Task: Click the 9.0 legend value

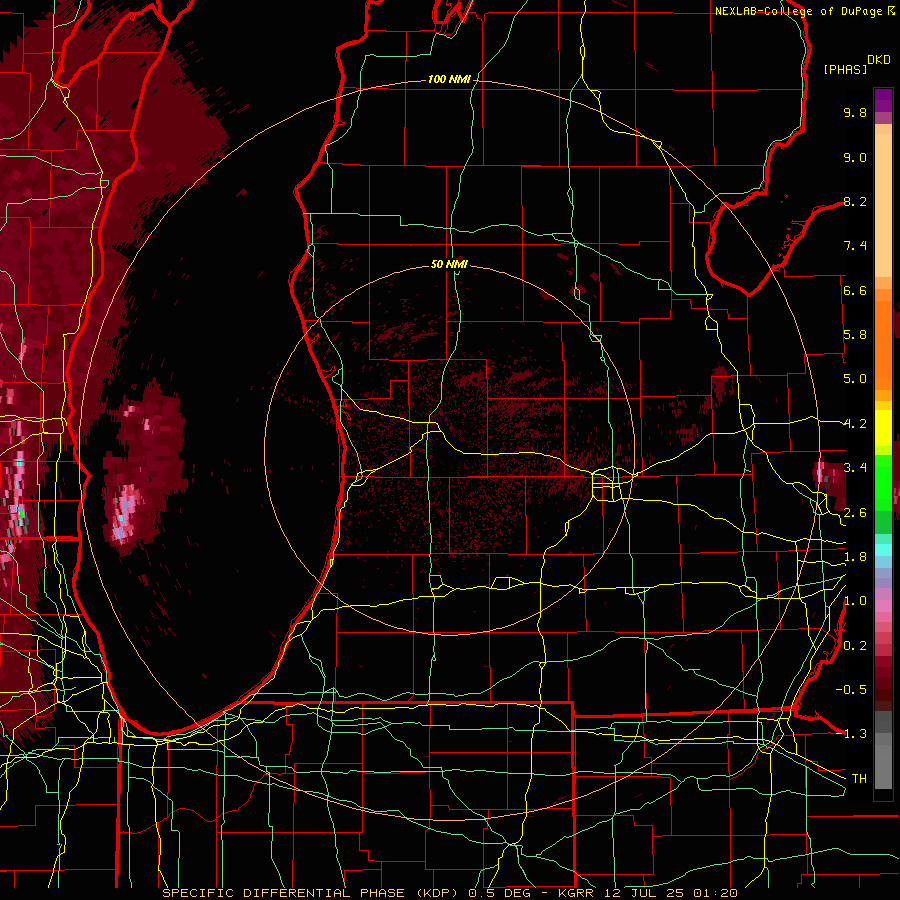Action: point(855,157)
